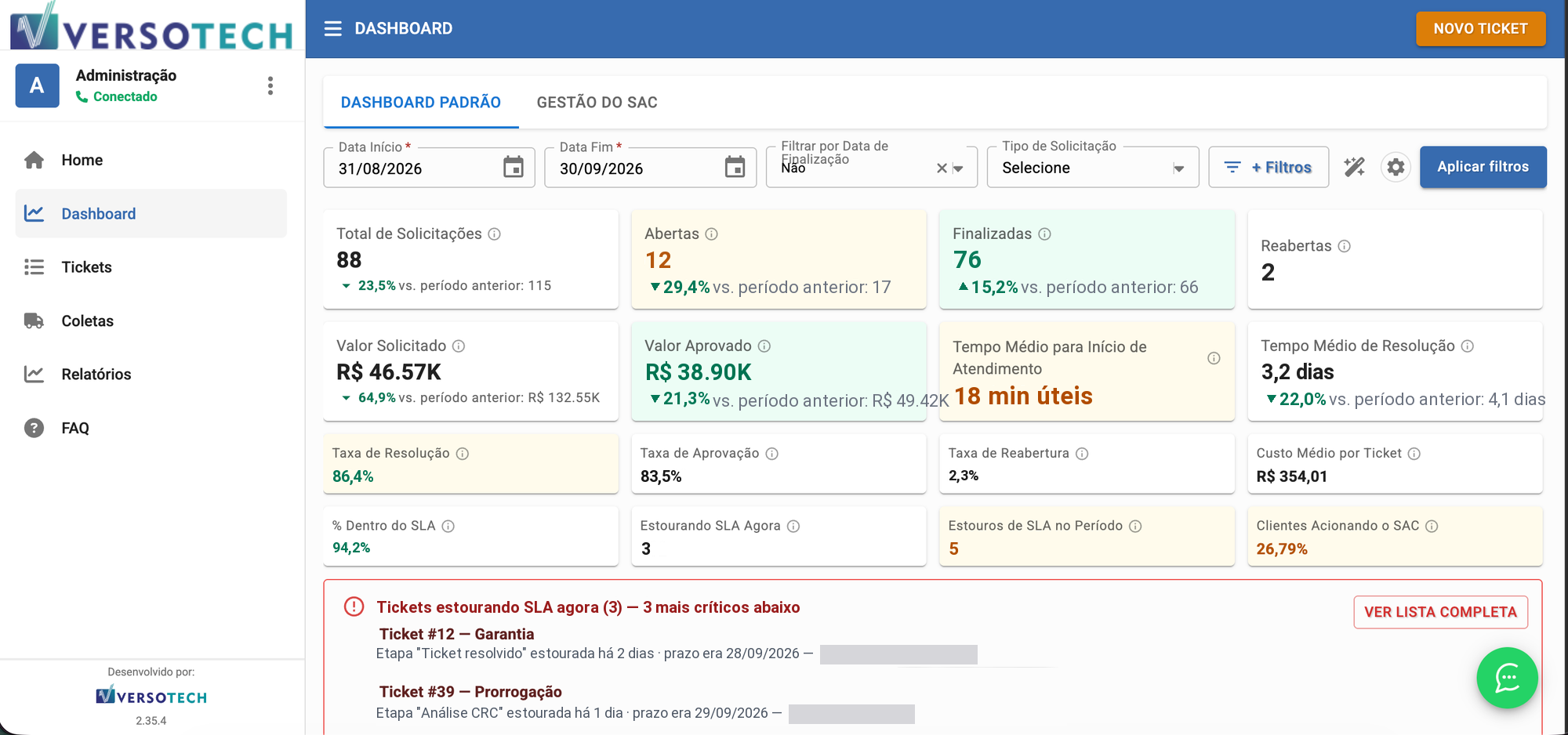Open Tickets in the sidebar
Image resolution: width=1568 pixels, height=735 pixels.
pyautogui.click(x=151, y=267)
